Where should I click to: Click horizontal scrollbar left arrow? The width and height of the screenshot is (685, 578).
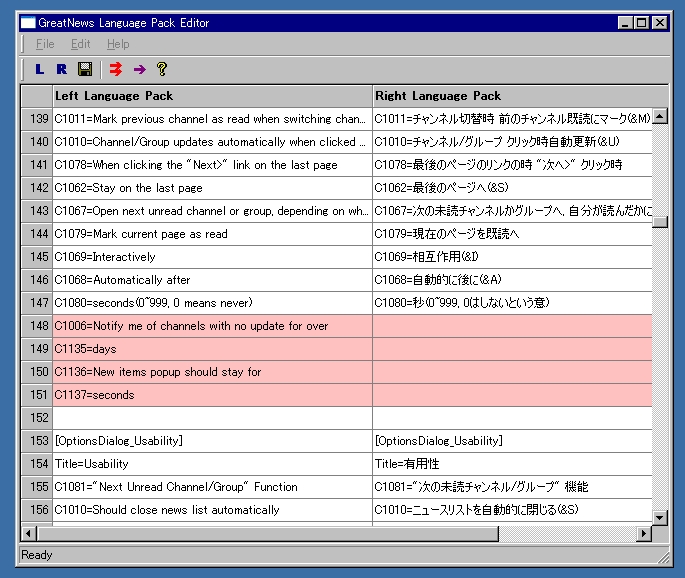tap(28, 533)
